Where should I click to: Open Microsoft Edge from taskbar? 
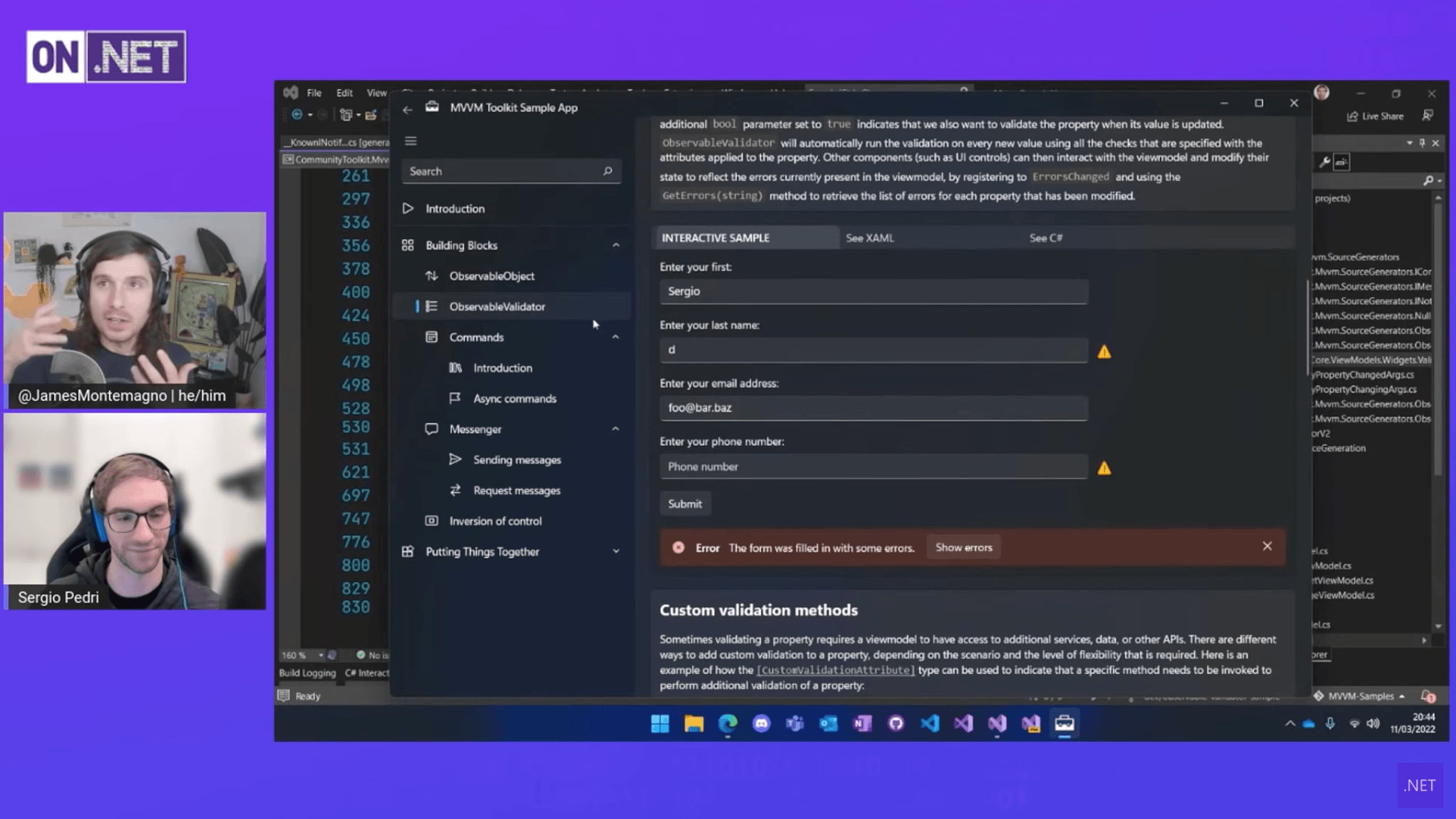click(727, 724)
